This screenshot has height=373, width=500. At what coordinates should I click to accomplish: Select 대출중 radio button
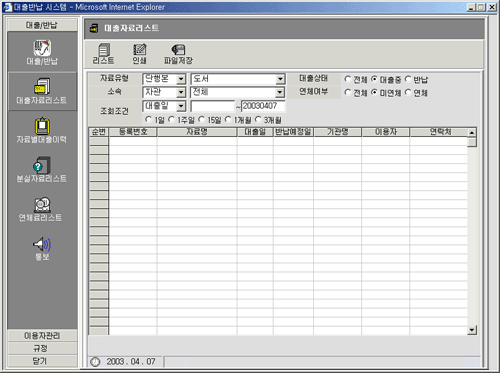point(374,79)
